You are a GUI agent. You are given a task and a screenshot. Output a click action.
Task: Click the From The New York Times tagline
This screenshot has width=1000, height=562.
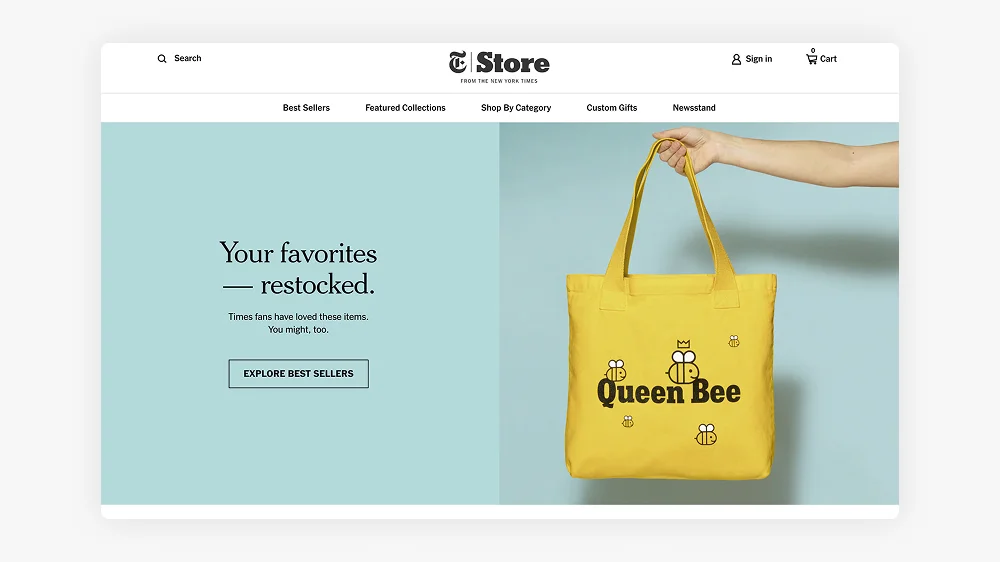click(x=499, y=81)
